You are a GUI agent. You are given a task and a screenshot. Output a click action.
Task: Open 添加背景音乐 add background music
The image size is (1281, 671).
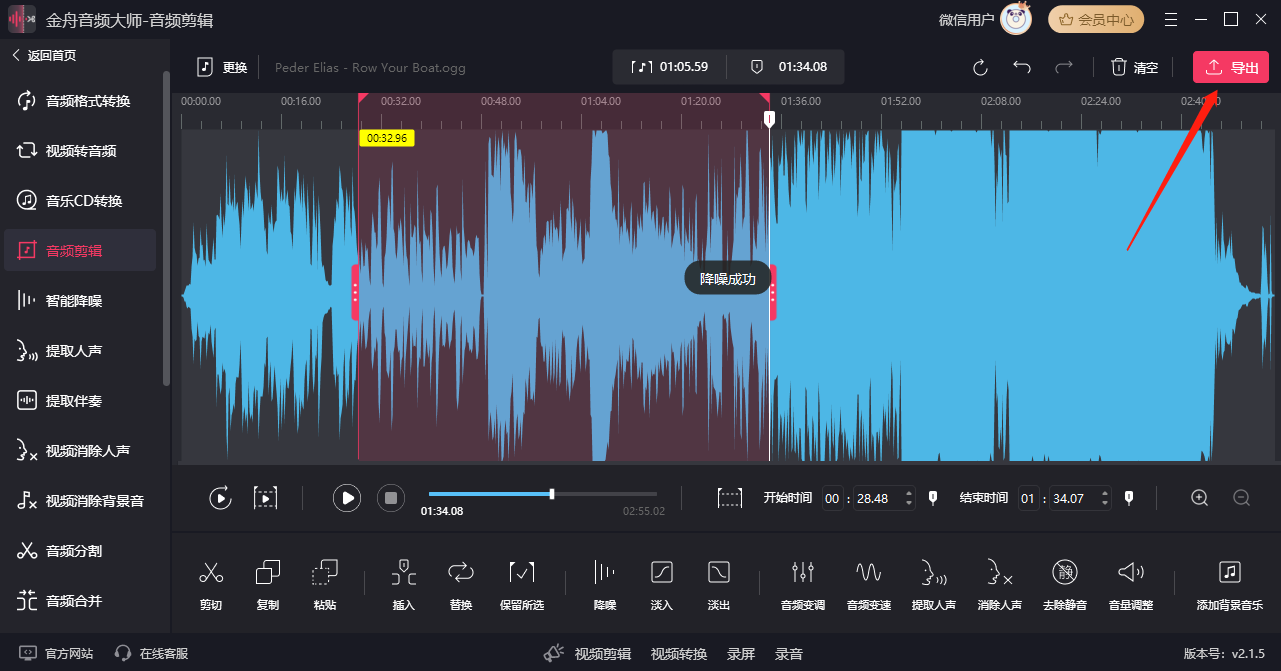[1229, 573]
